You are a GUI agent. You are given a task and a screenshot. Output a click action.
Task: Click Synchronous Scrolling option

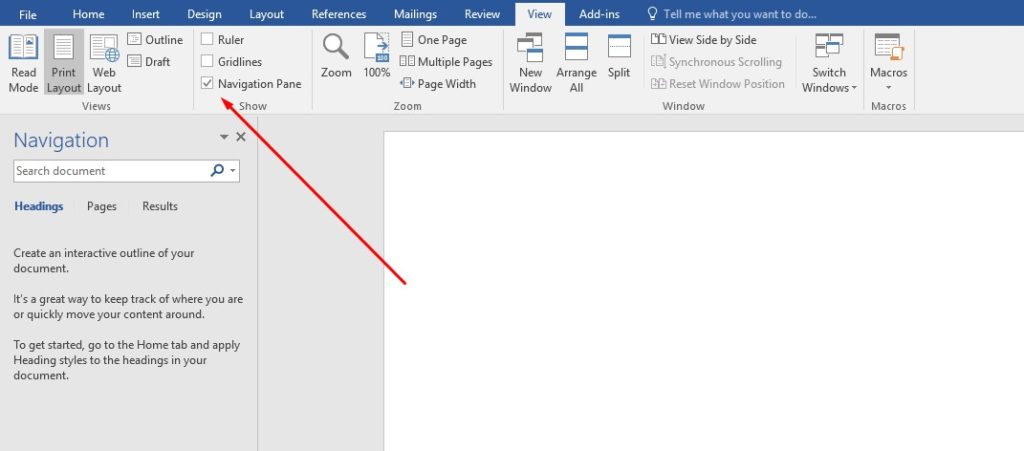pos(716,62)
